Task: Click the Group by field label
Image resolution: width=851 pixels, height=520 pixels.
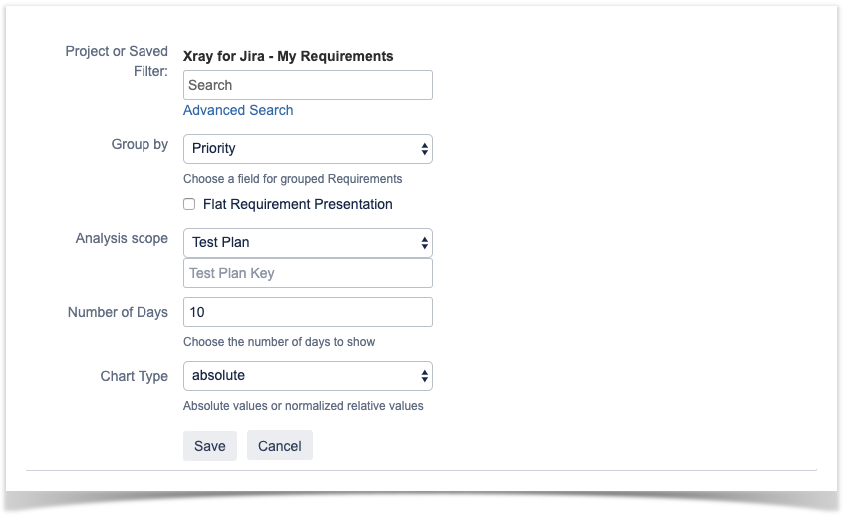Action: (x=139, y=144)
